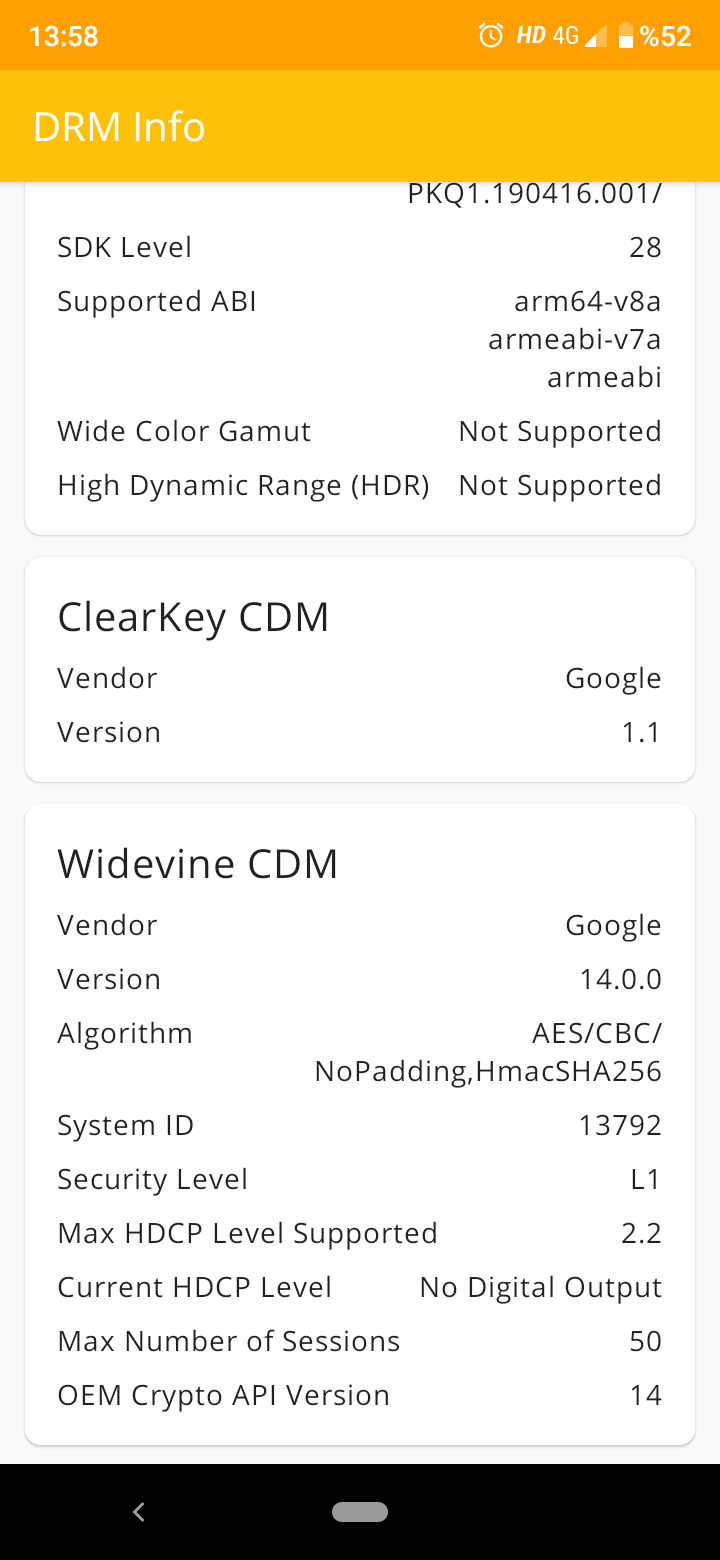Tap the battery indicator icon
The image size is (720, 1560).
click(626, 36)
